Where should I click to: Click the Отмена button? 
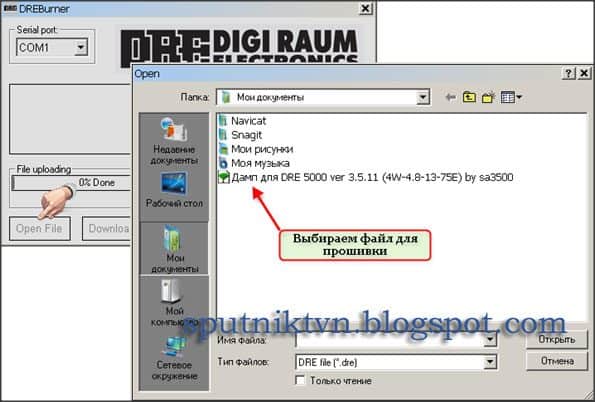click(557, 361)
